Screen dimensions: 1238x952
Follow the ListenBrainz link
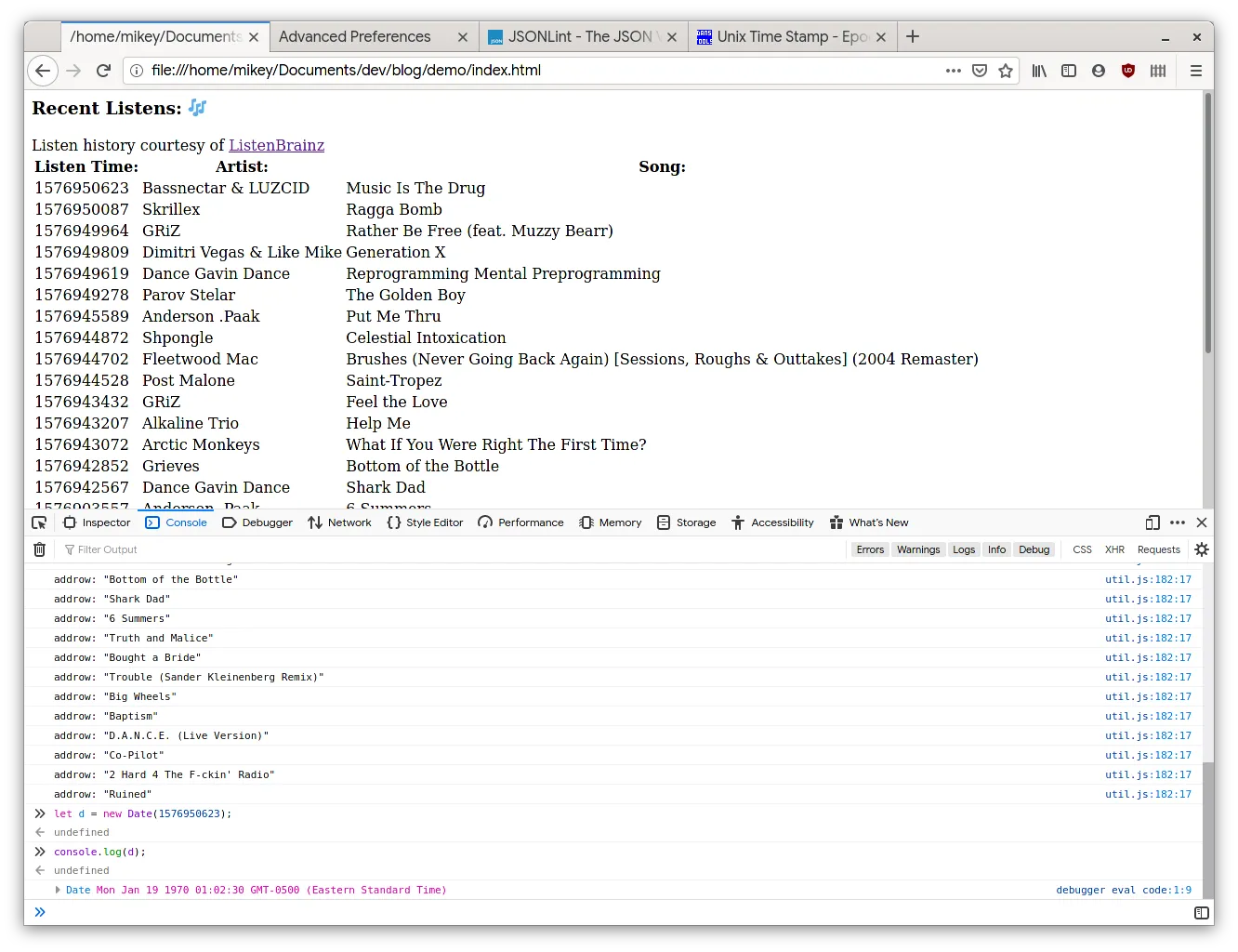pyautogui.click(x=277, y=145)
